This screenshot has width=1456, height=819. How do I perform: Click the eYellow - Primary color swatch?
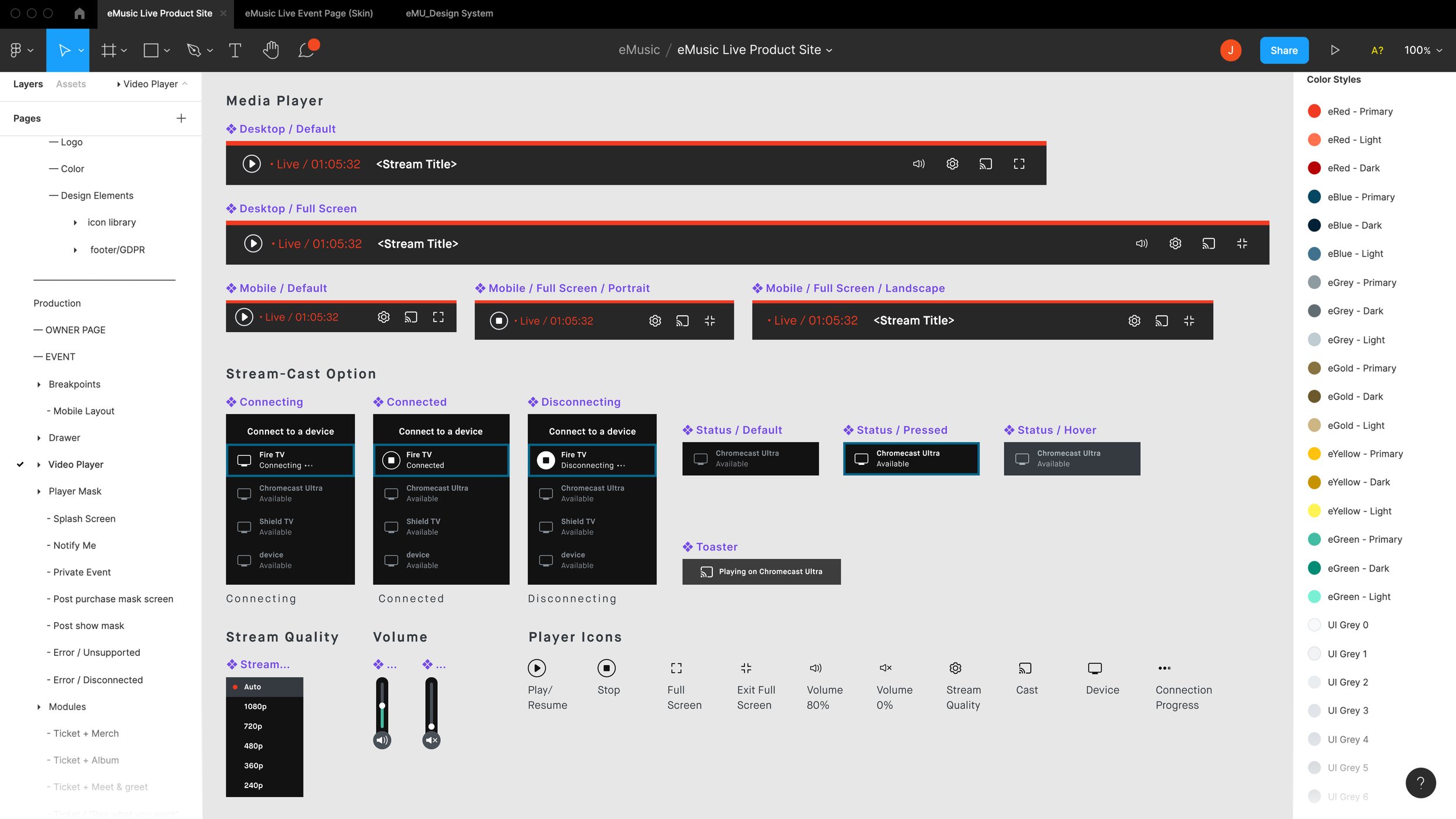tap(1314, 454)
